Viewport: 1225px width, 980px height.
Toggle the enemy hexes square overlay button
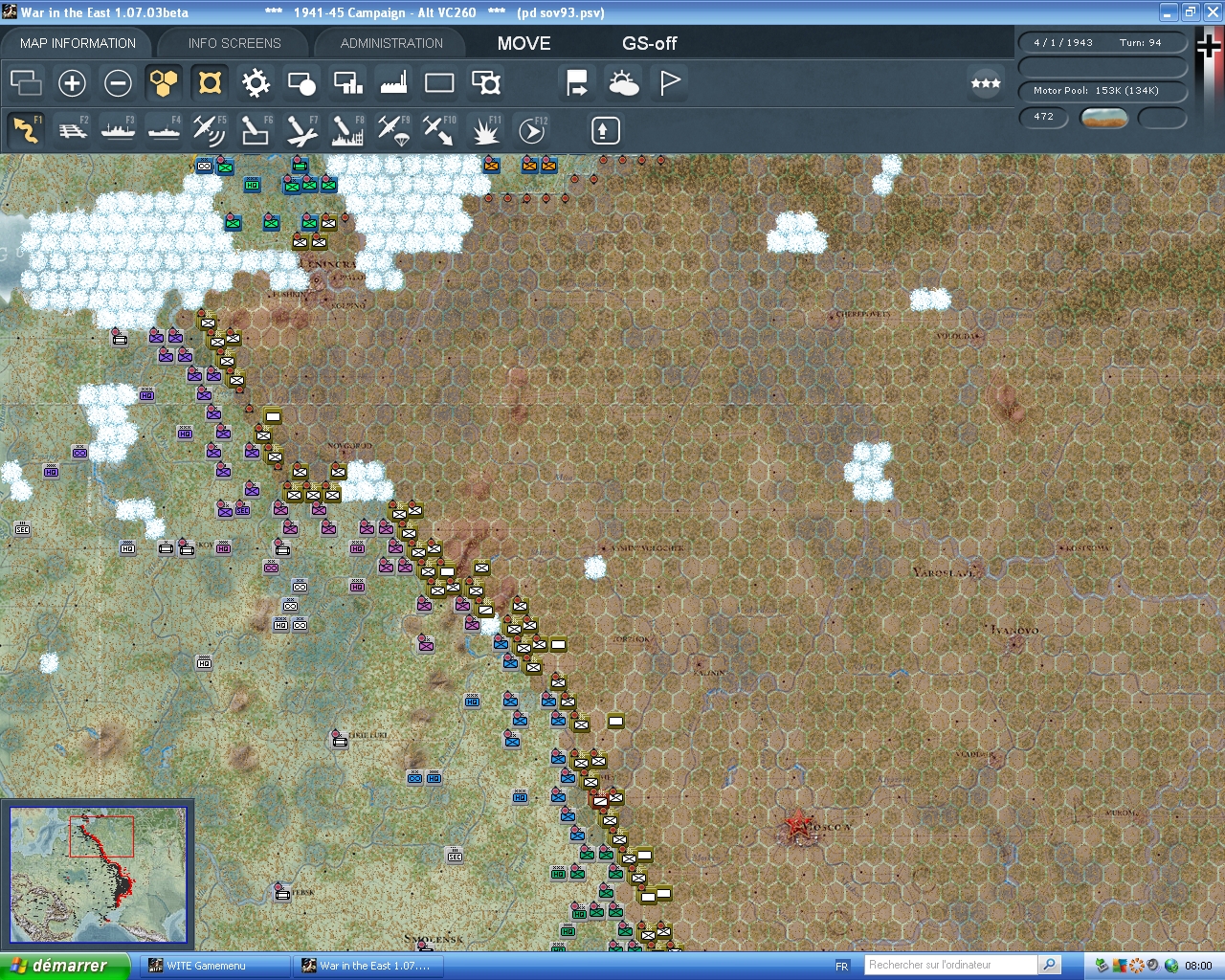(x=210, y=83)
